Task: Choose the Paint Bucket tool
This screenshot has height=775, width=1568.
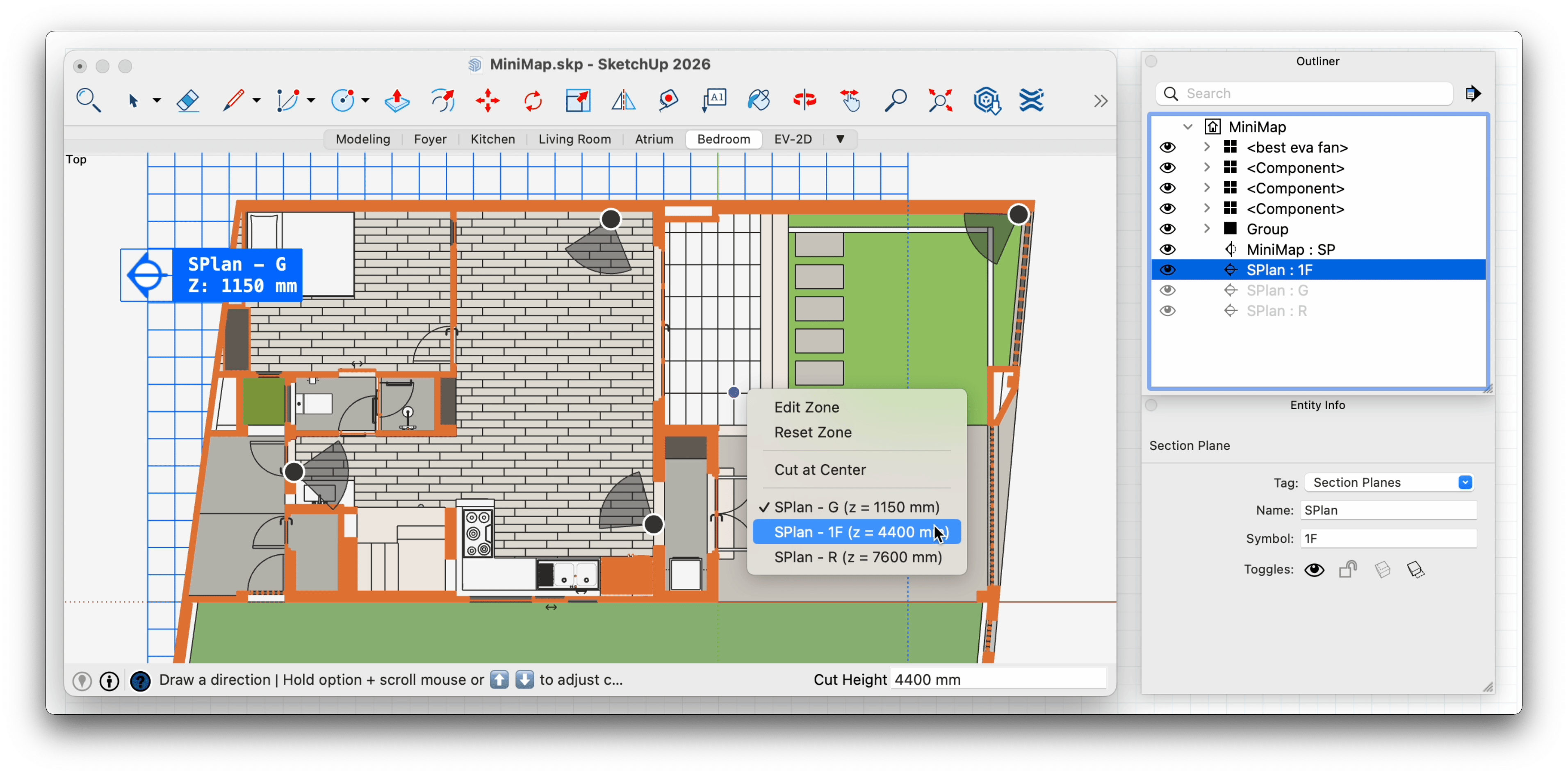Action: tap(759, 100)
